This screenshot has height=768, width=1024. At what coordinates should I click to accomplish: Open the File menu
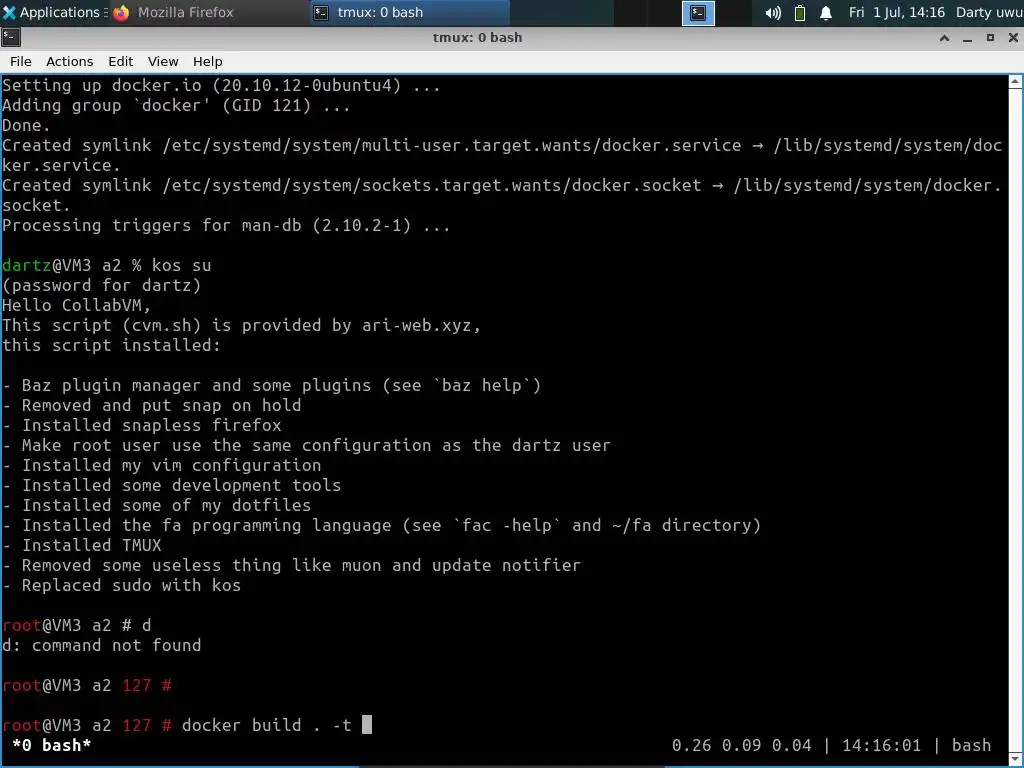pos(21,61)
